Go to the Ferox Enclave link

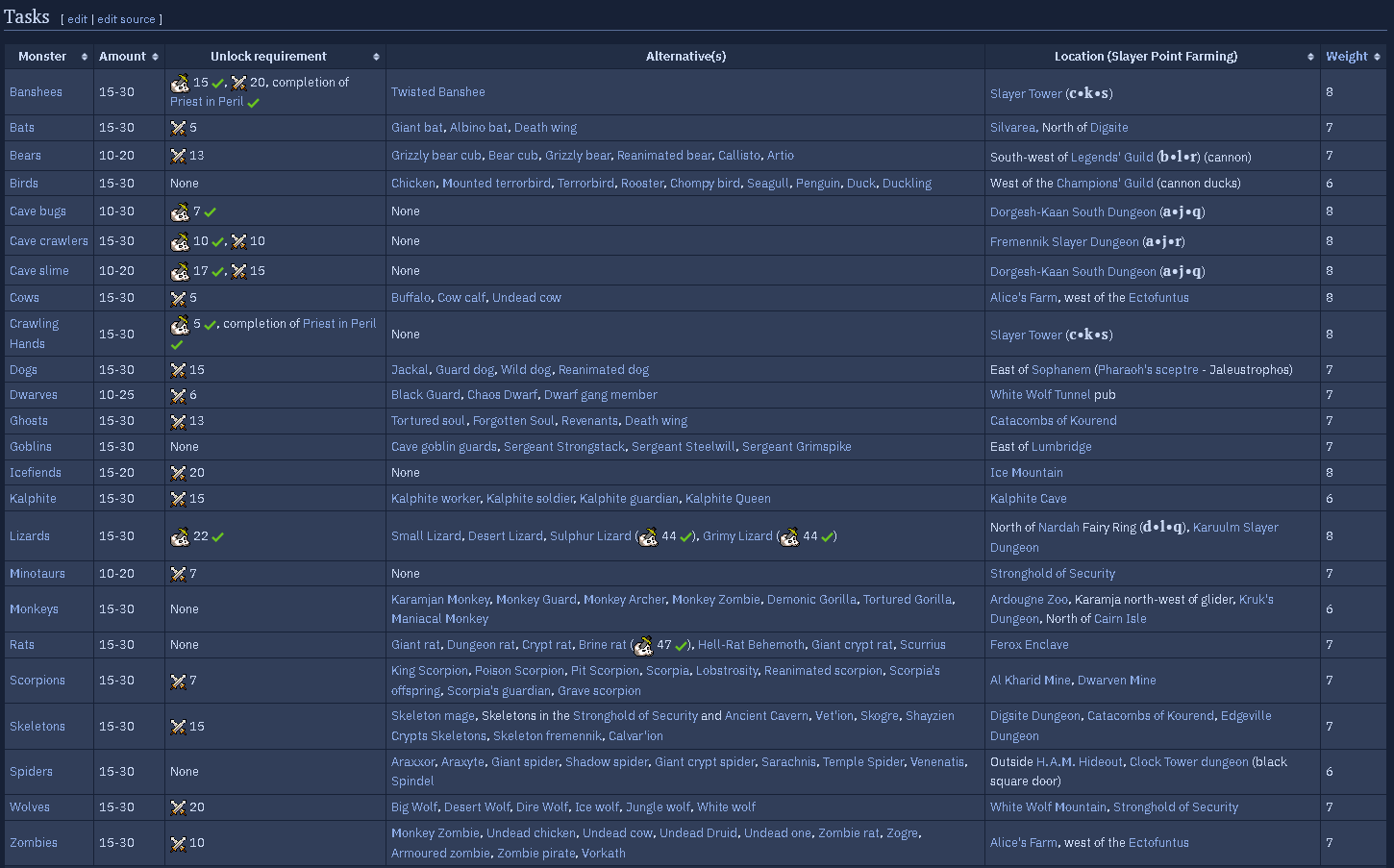[1030, 645]
